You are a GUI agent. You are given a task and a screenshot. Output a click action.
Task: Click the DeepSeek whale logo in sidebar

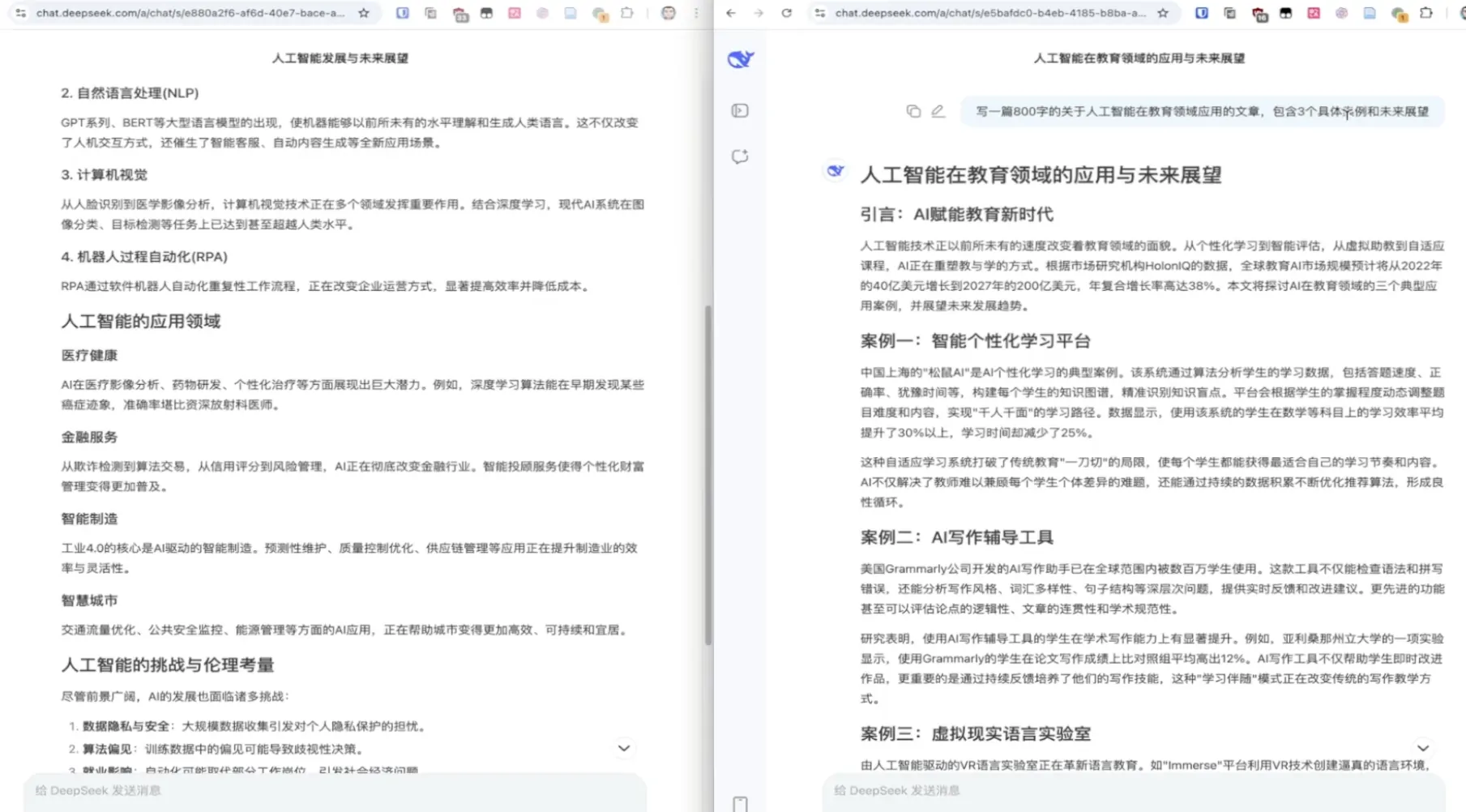click(740, 59)
